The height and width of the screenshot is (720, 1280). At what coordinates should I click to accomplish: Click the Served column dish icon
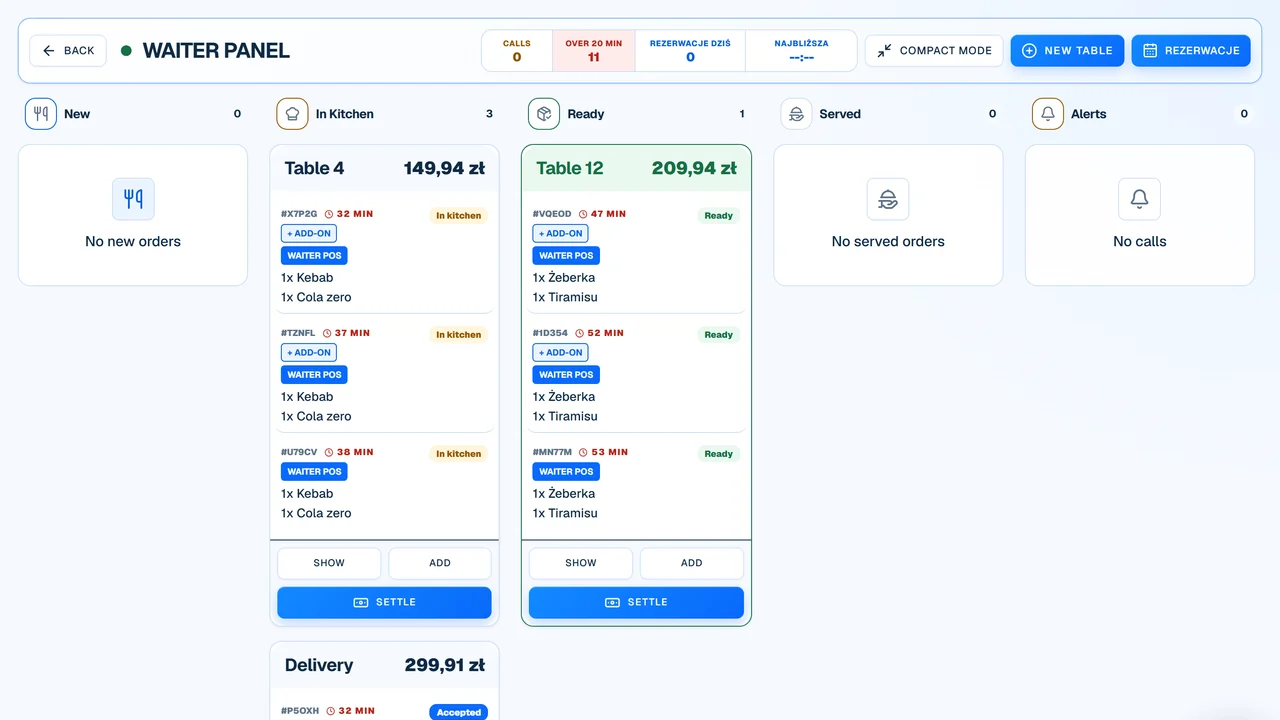pos(796,114)
